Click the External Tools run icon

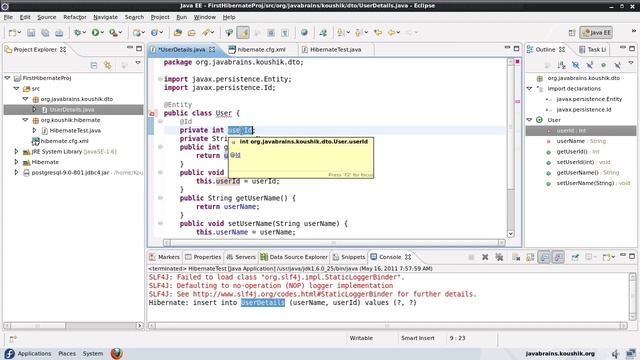click(x=113, y=33)
